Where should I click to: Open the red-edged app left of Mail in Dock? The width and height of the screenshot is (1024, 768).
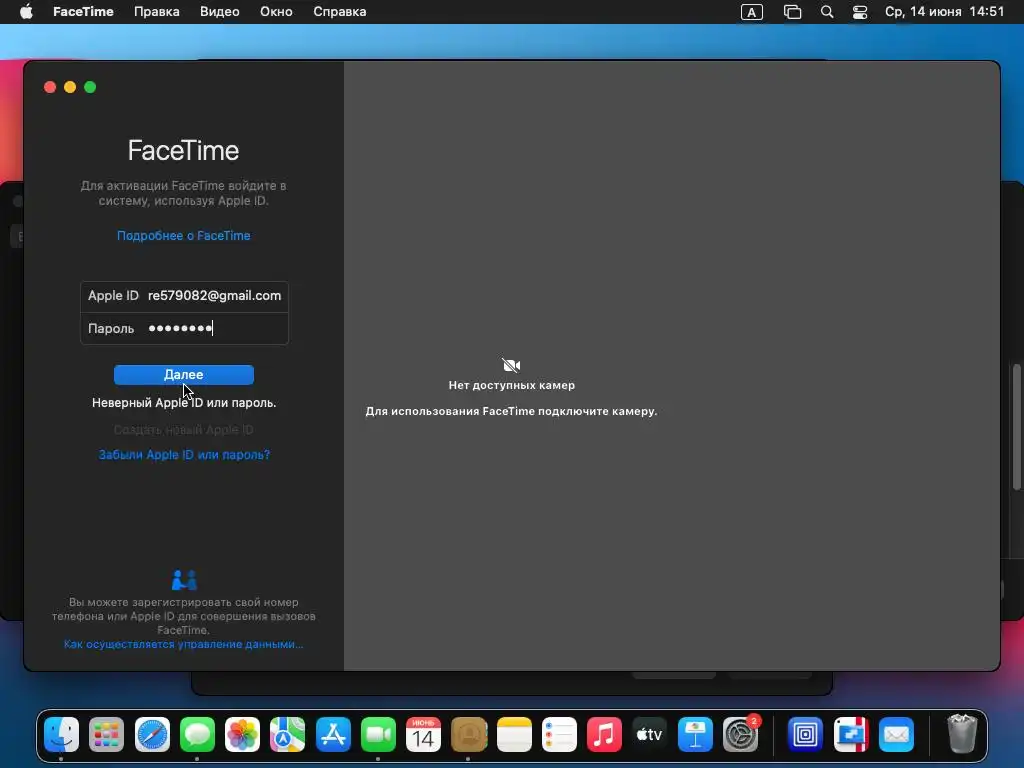[851, 734]
